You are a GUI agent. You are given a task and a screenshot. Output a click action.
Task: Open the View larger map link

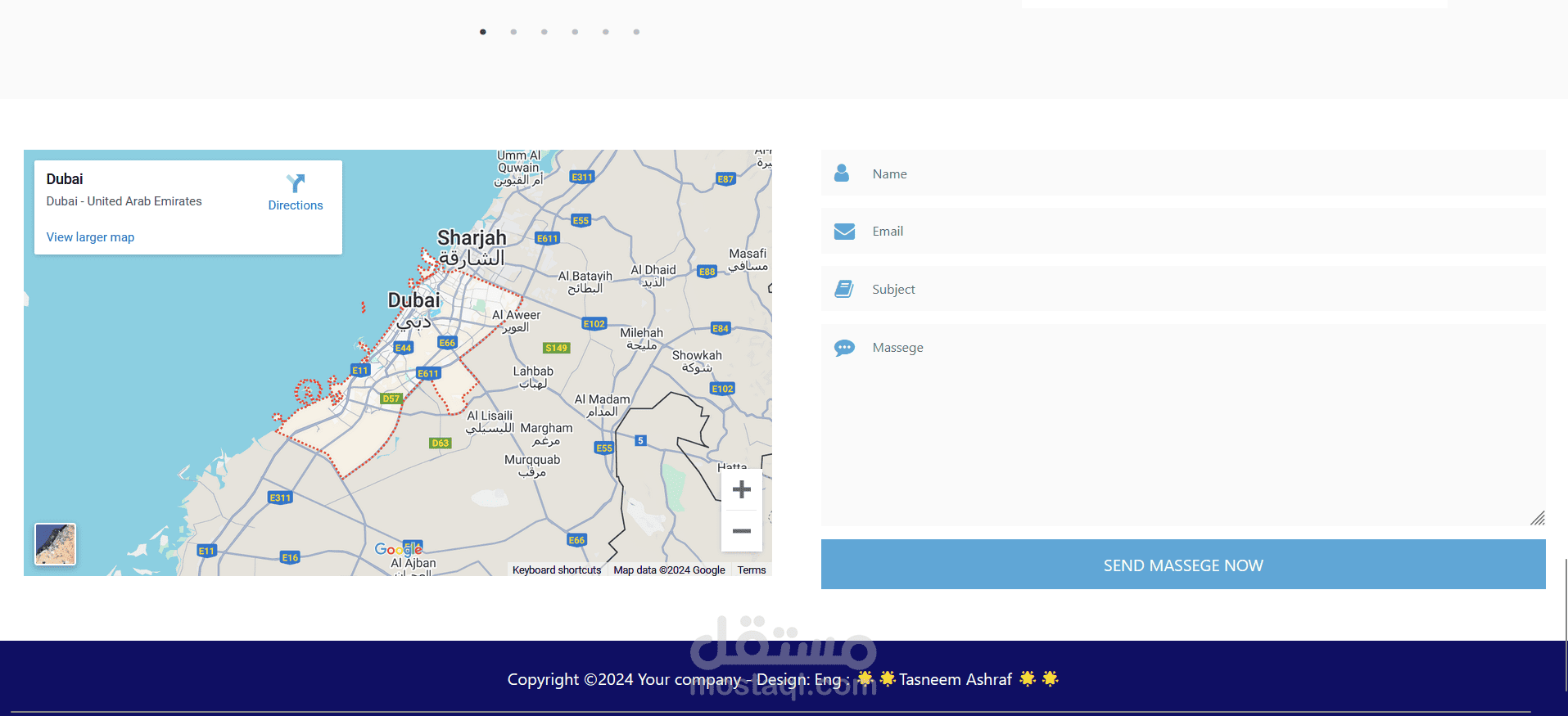coord(90,237)
